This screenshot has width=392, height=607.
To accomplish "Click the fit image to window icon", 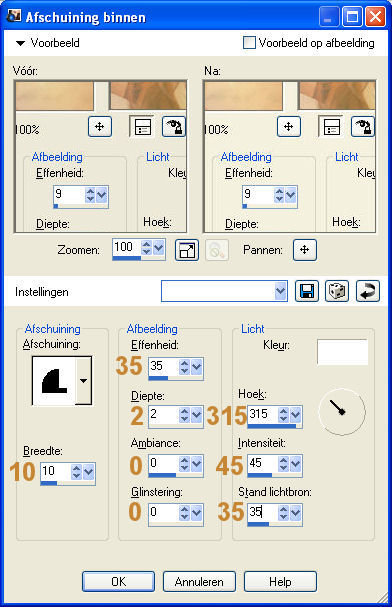I will 187,250.
